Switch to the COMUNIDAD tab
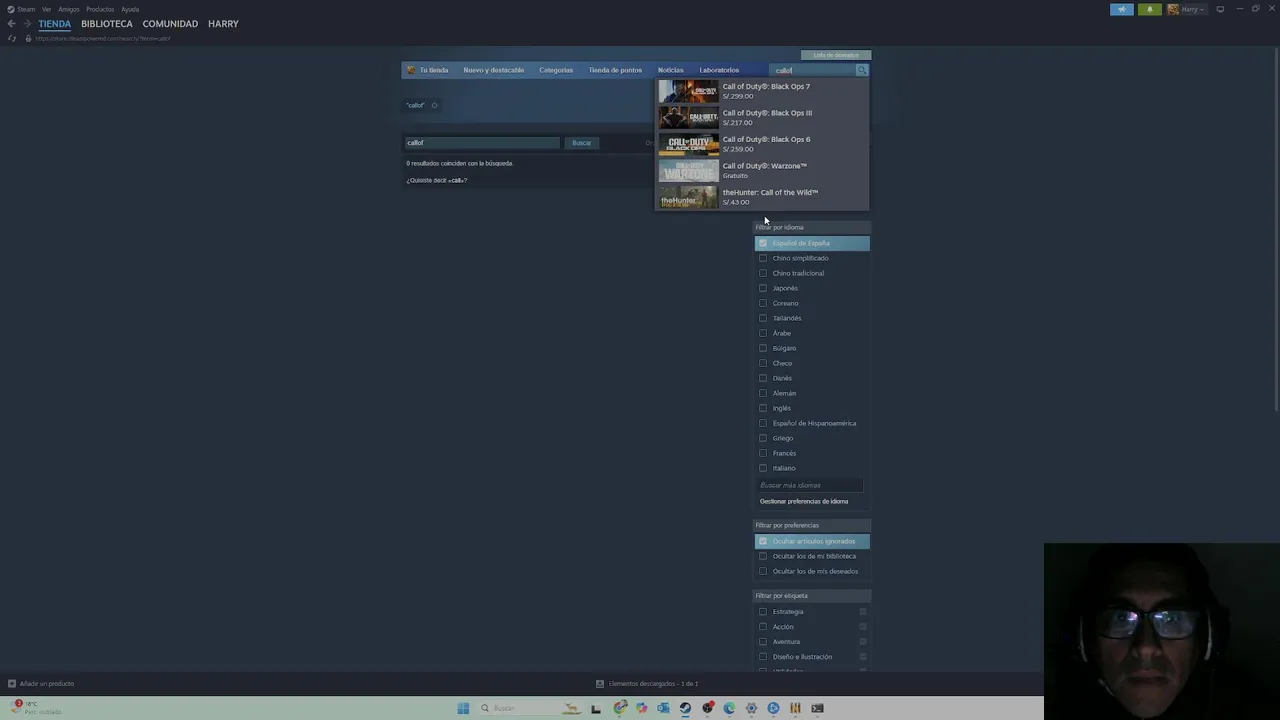The image size is (1280, 720). [170, 24]
